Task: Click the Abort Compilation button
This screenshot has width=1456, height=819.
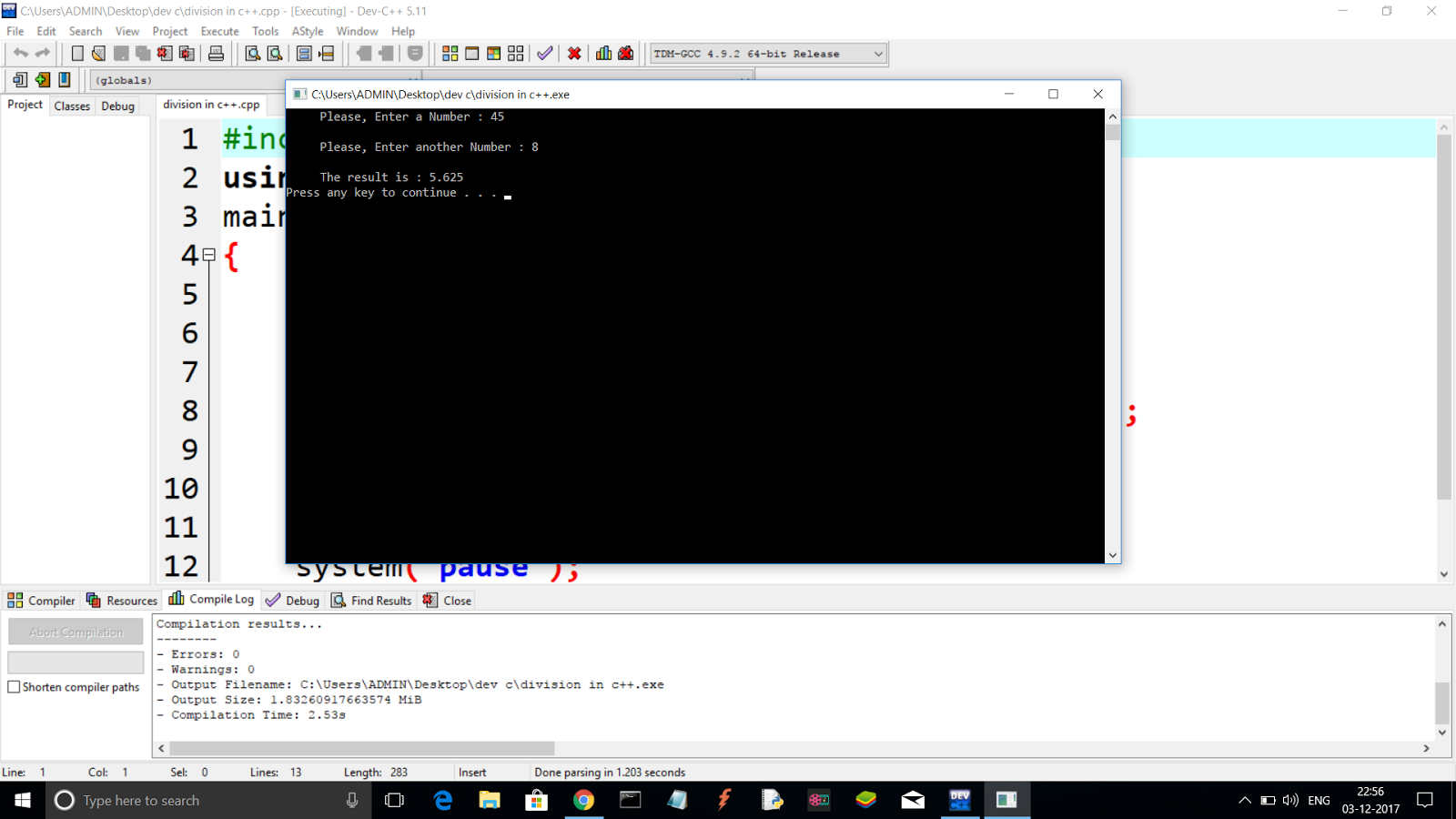Action: coord(76,632)
